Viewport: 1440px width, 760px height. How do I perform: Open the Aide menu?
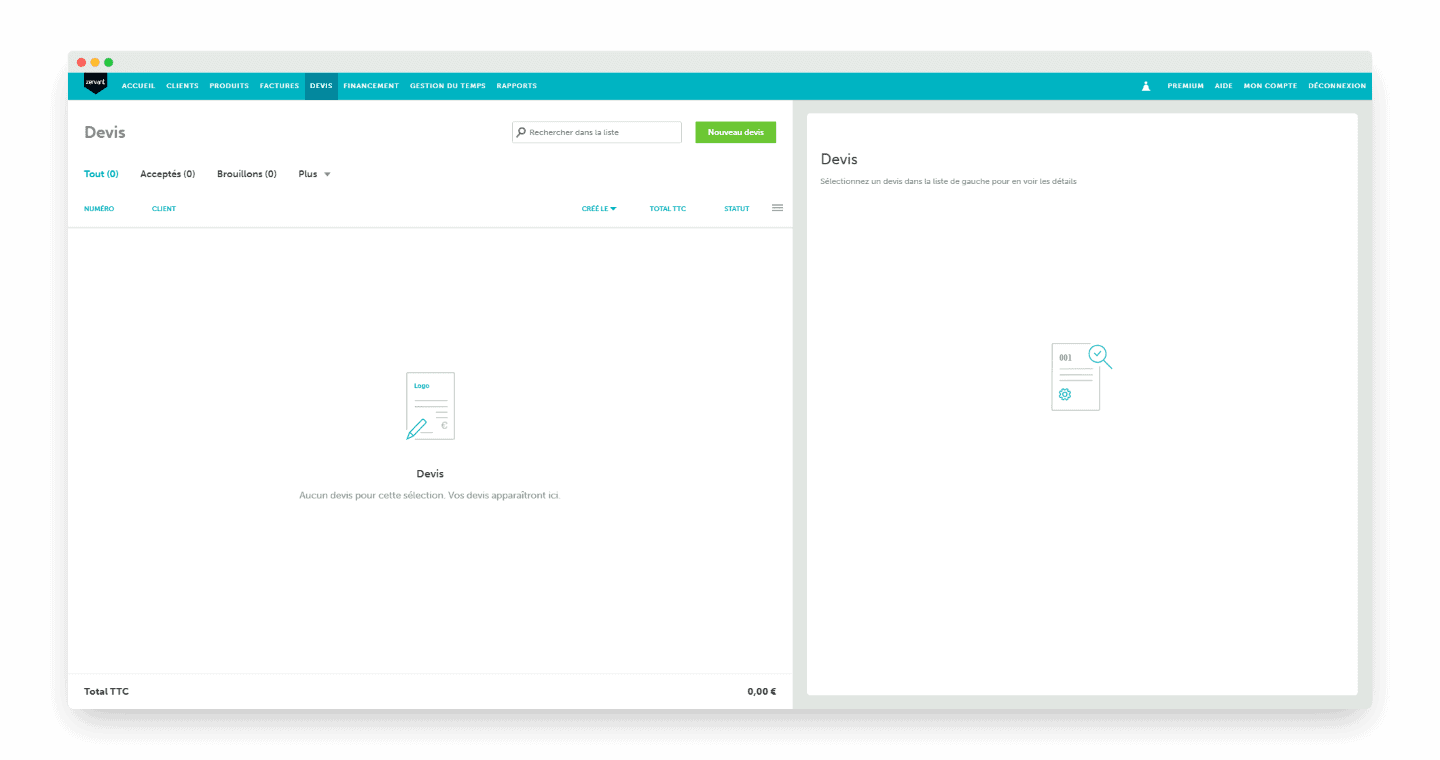(1224, 86)
